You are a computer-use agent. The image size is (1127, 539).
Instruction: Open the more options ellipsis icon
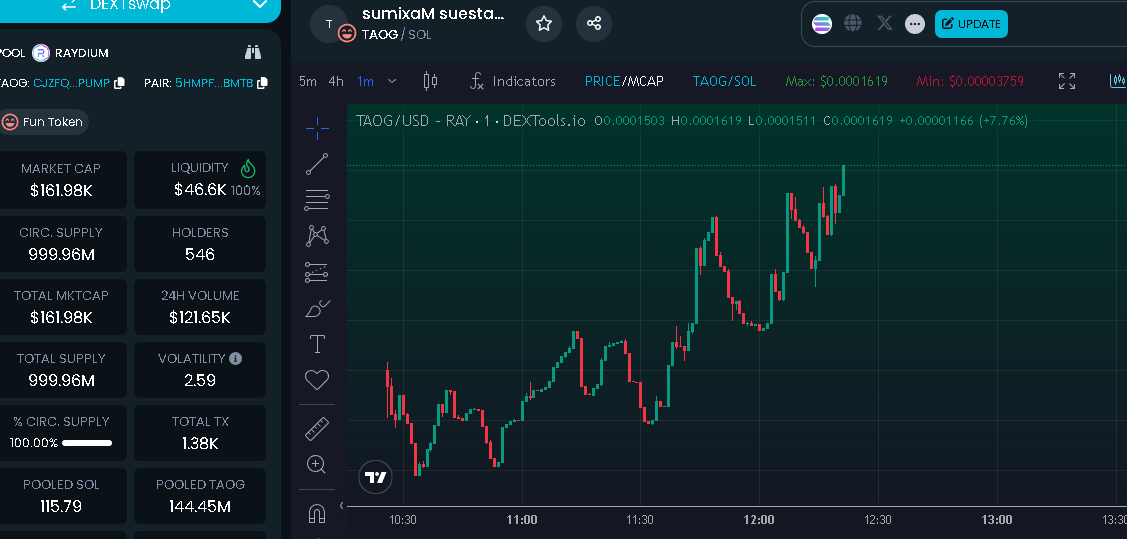[915, 24]
